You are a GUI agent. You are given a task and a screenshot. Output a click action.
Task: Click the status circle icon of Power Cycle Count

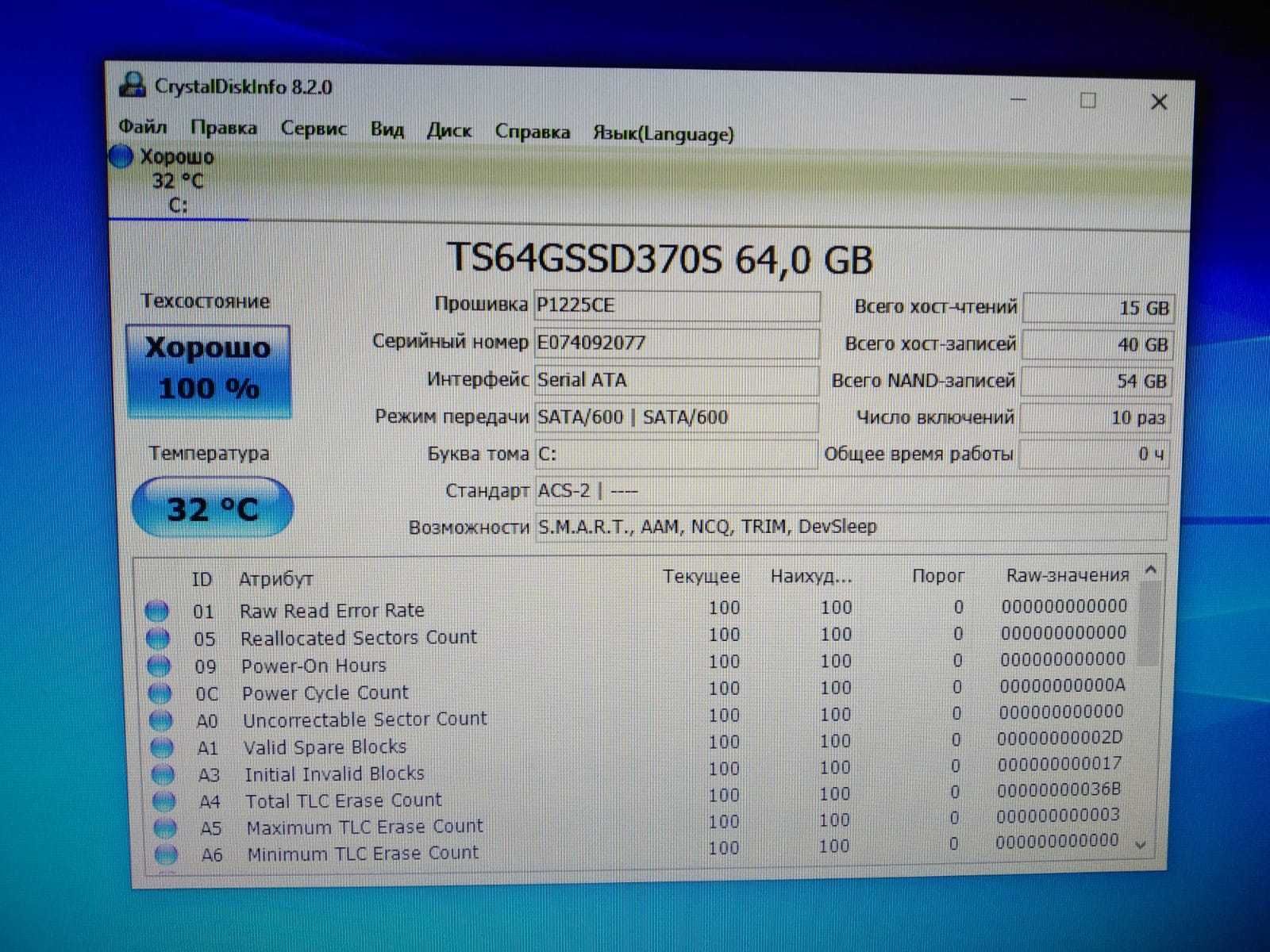(x=160, y=693)
